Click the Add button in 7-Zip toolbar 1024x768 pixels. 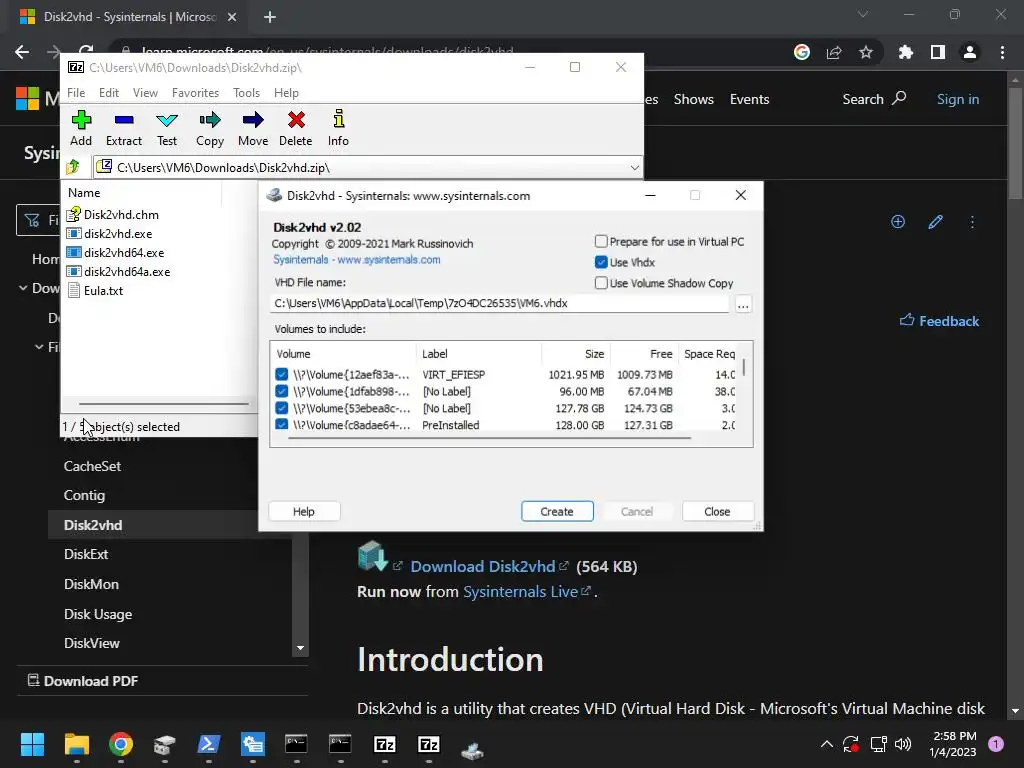[x=81, y=128]
